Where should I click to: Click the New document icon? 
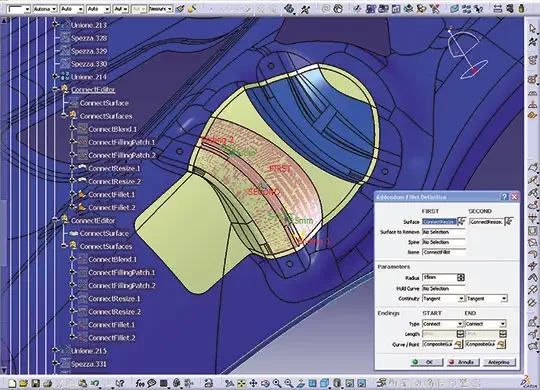tap(12, 383)
